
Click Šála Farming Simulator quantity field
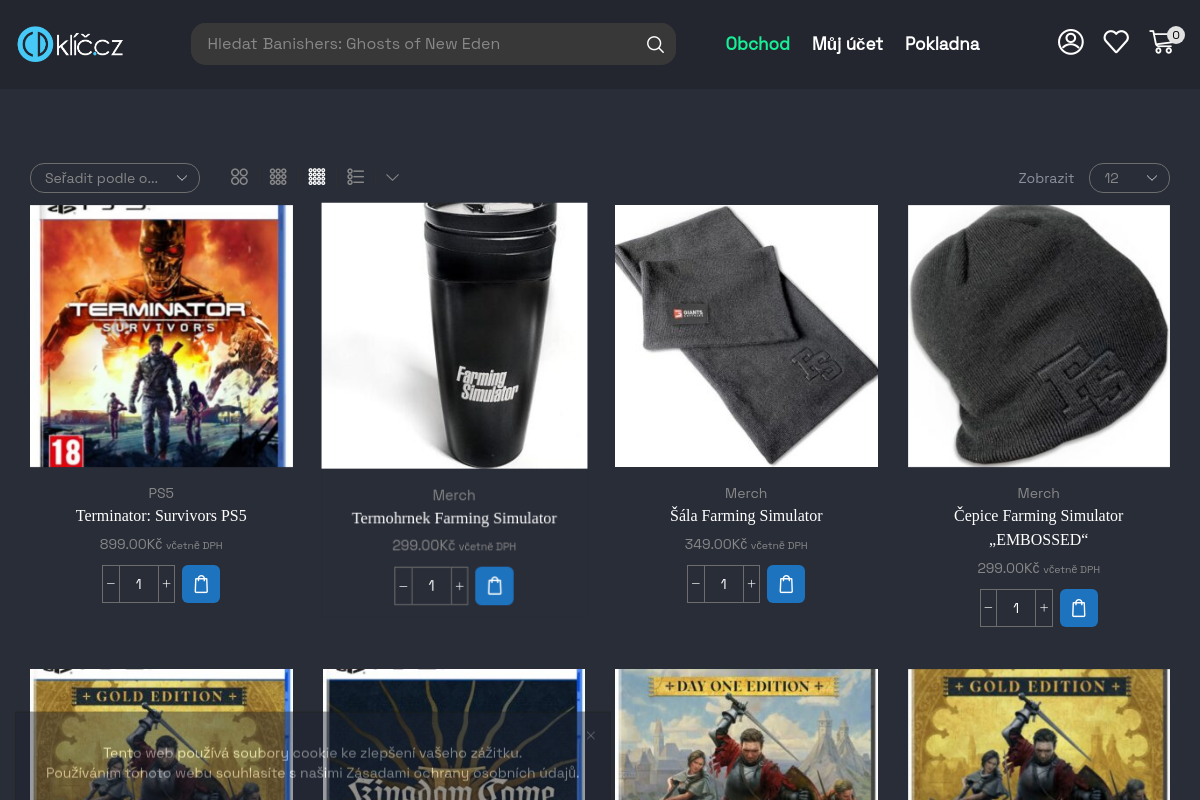pos(724,584)
